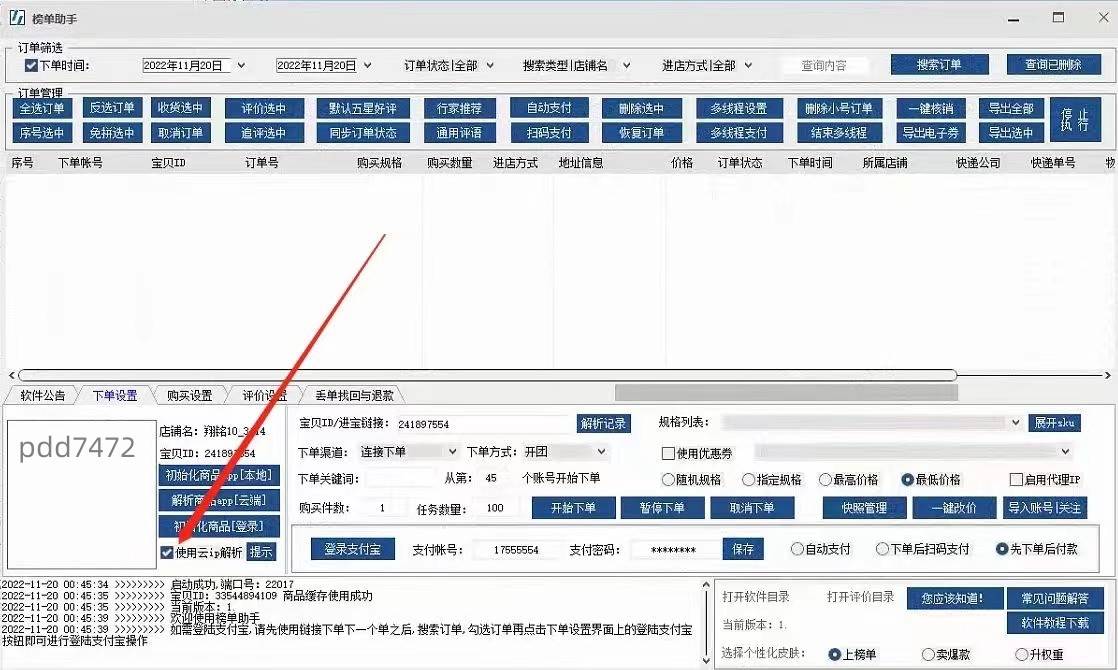Enable the 使用优惠券 checkbox
The height and width of the screenshot is (670, 1118).
click(668, 453)
